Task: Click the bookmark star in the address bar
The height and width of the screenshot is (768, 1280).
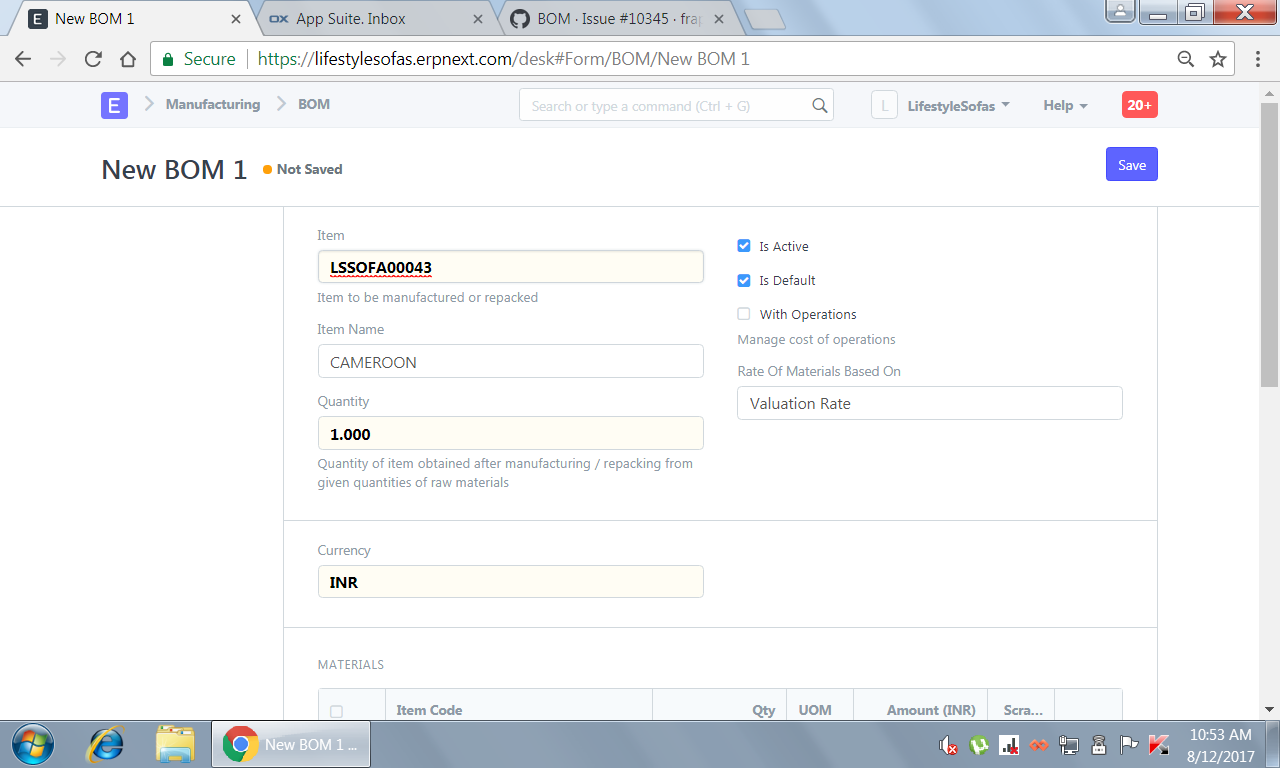Action: tap(1218, 59)
